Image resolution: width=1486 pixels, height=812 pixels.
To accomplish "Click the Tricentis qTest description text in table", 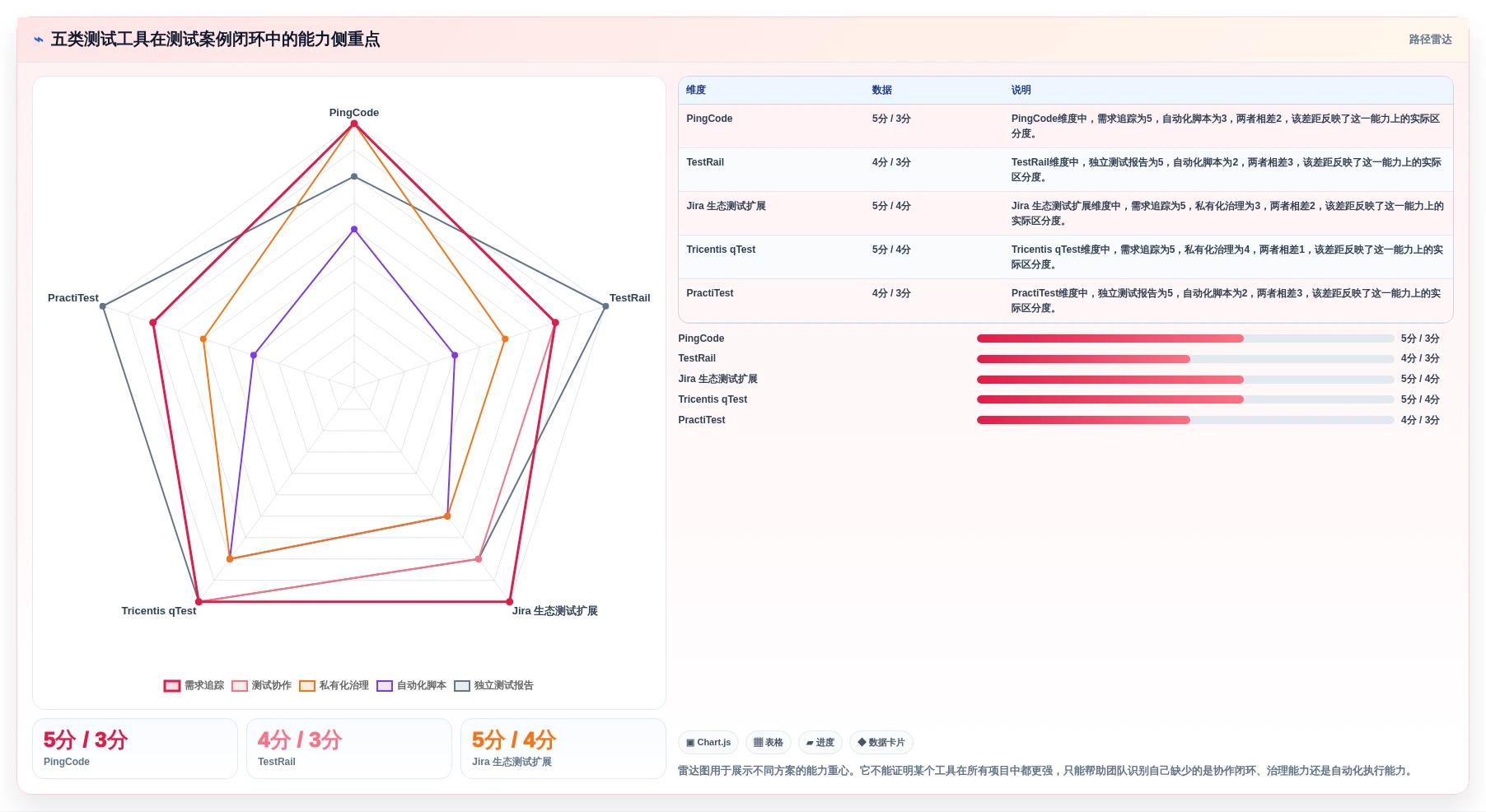I will [x=1227, y=257].
